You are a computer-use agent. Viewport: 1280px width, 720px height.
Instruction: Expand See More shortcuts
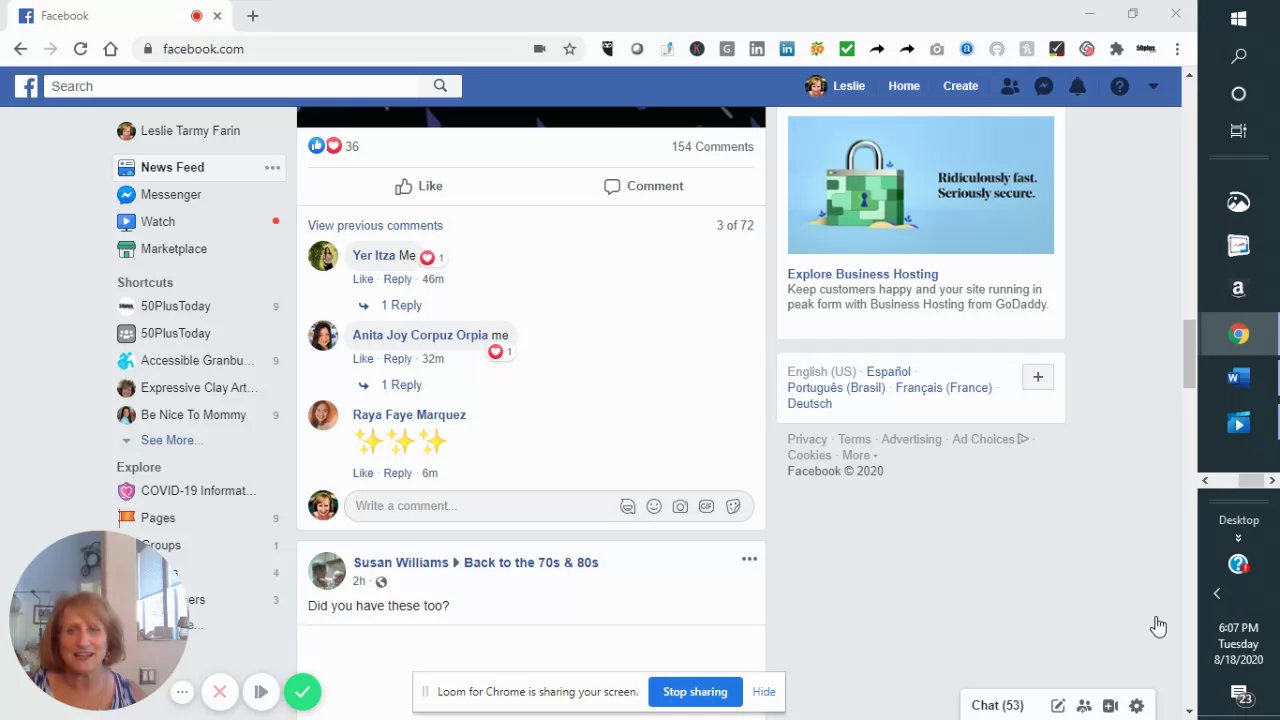coord(170,440)
